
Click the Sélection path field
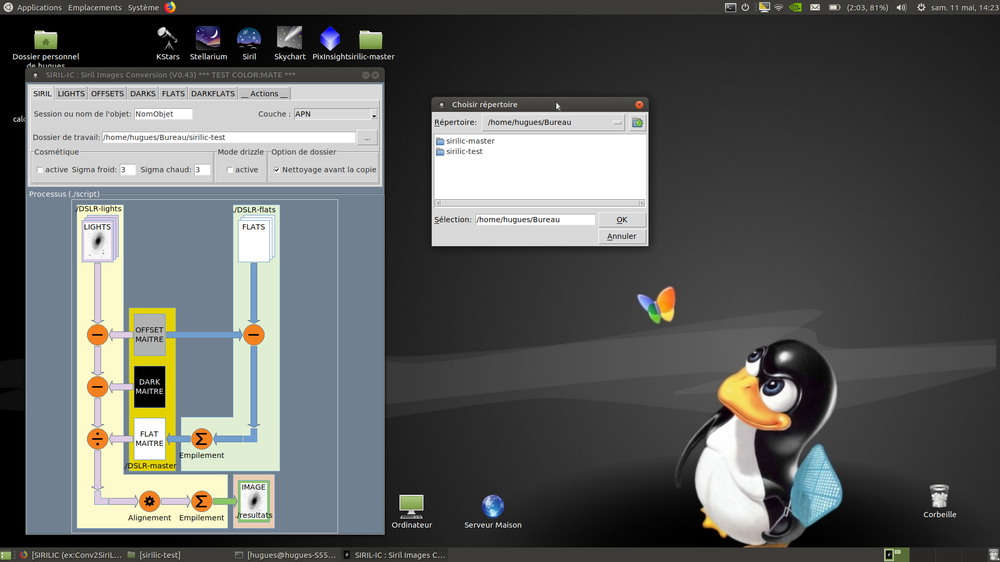point(534,219)
